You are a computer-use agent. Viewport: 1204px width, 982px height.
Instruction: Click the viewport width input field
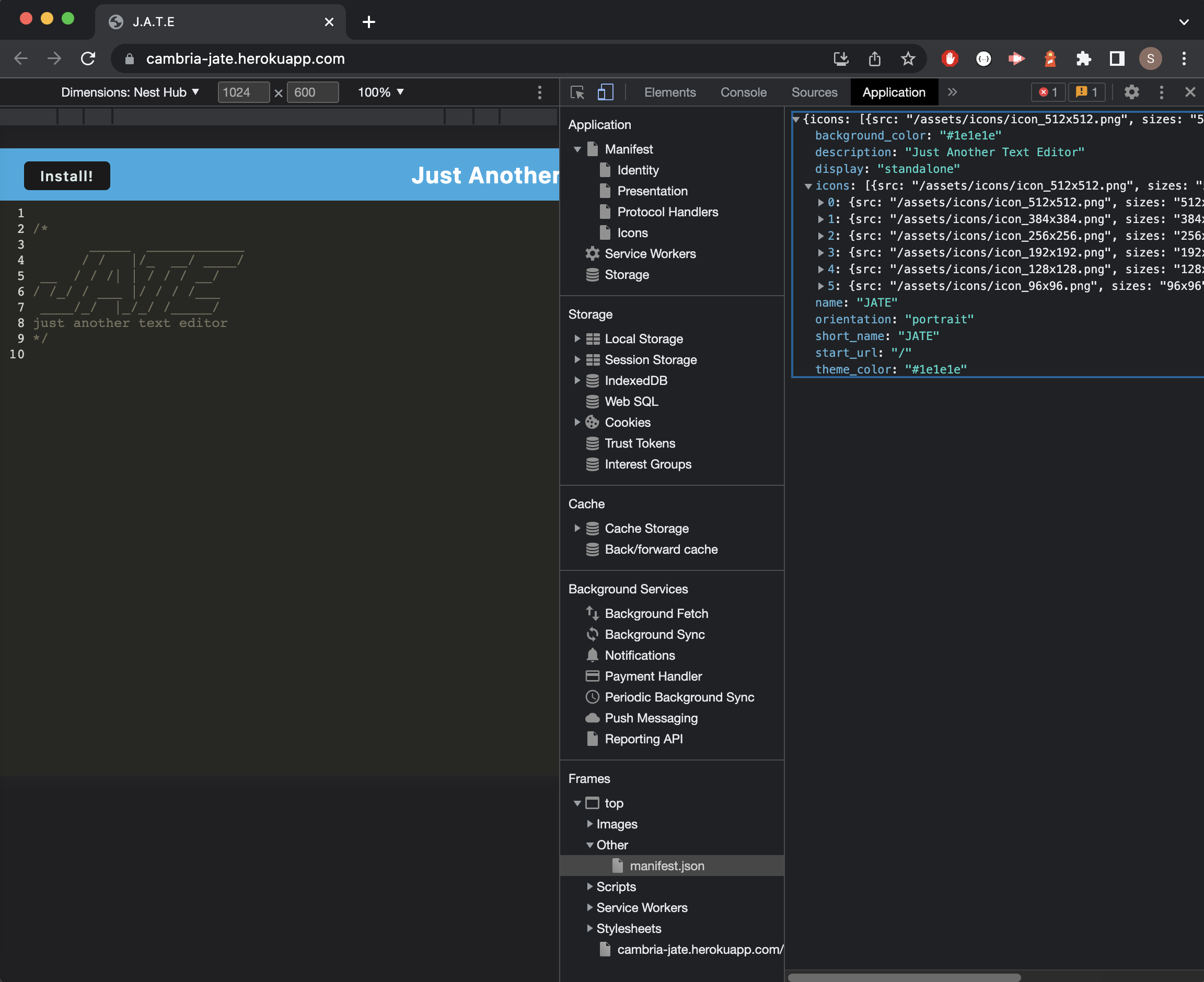click(x=244, y=92)
